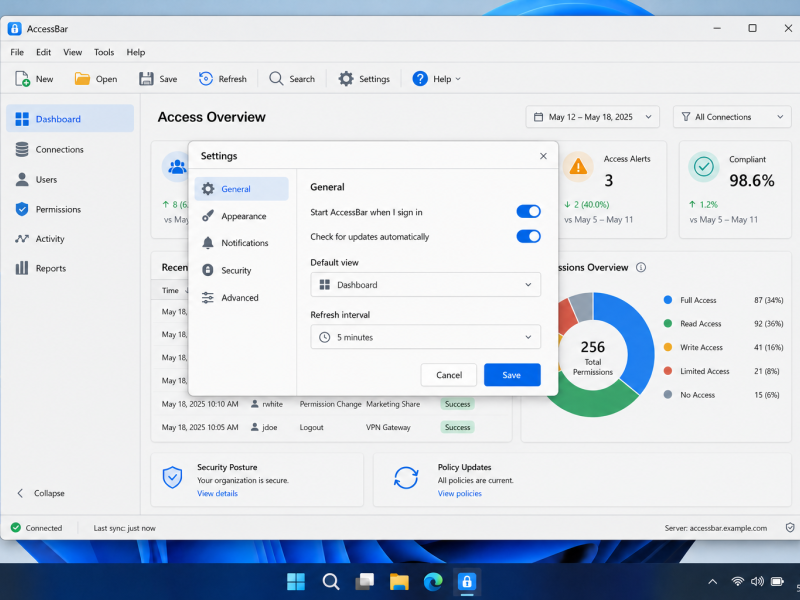Toggle Start AccessBar when I sign in

(529, 211)
